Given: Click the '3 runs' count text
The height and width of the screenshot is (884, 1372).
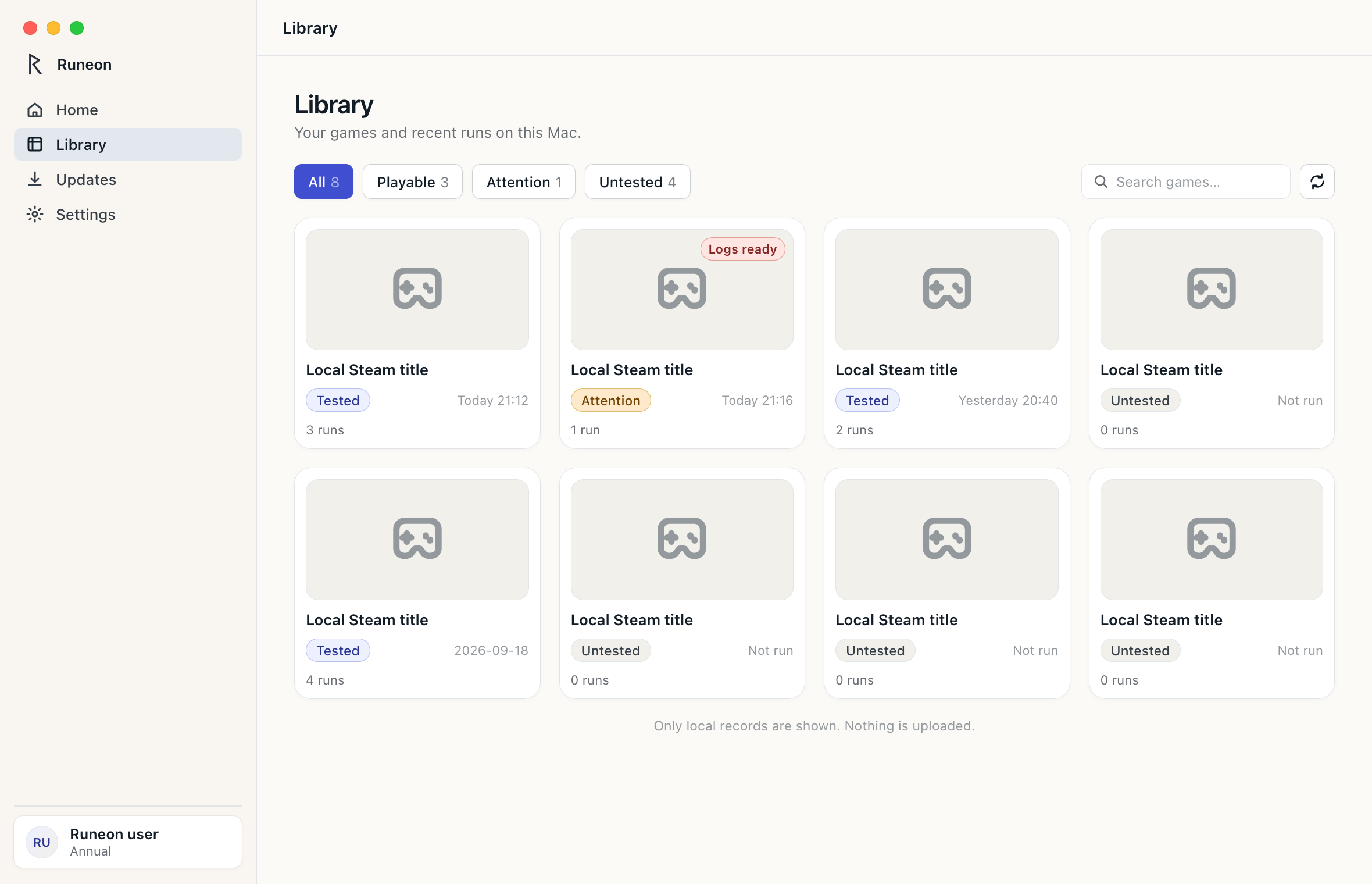Looking at the screenshot, I should click(x=325, y=430).
